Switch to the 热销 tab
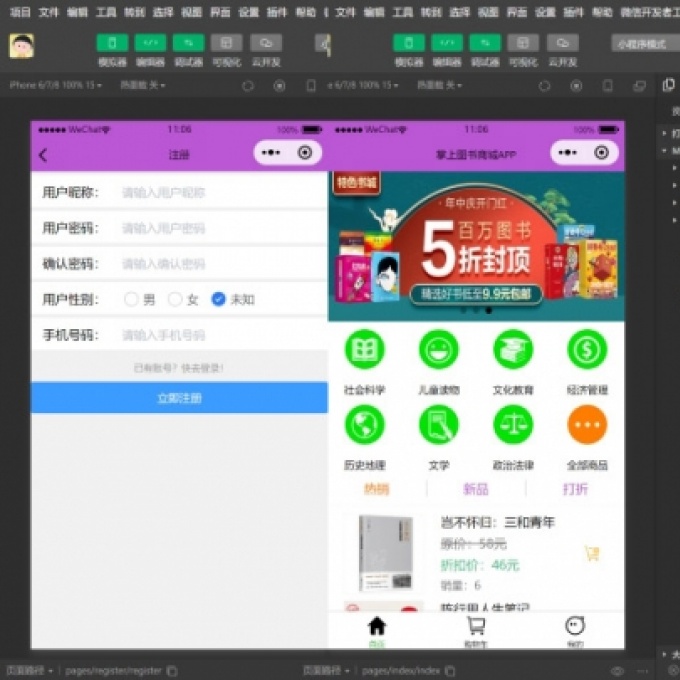Viewport: 680px width, 680px height. coord(377,489)
